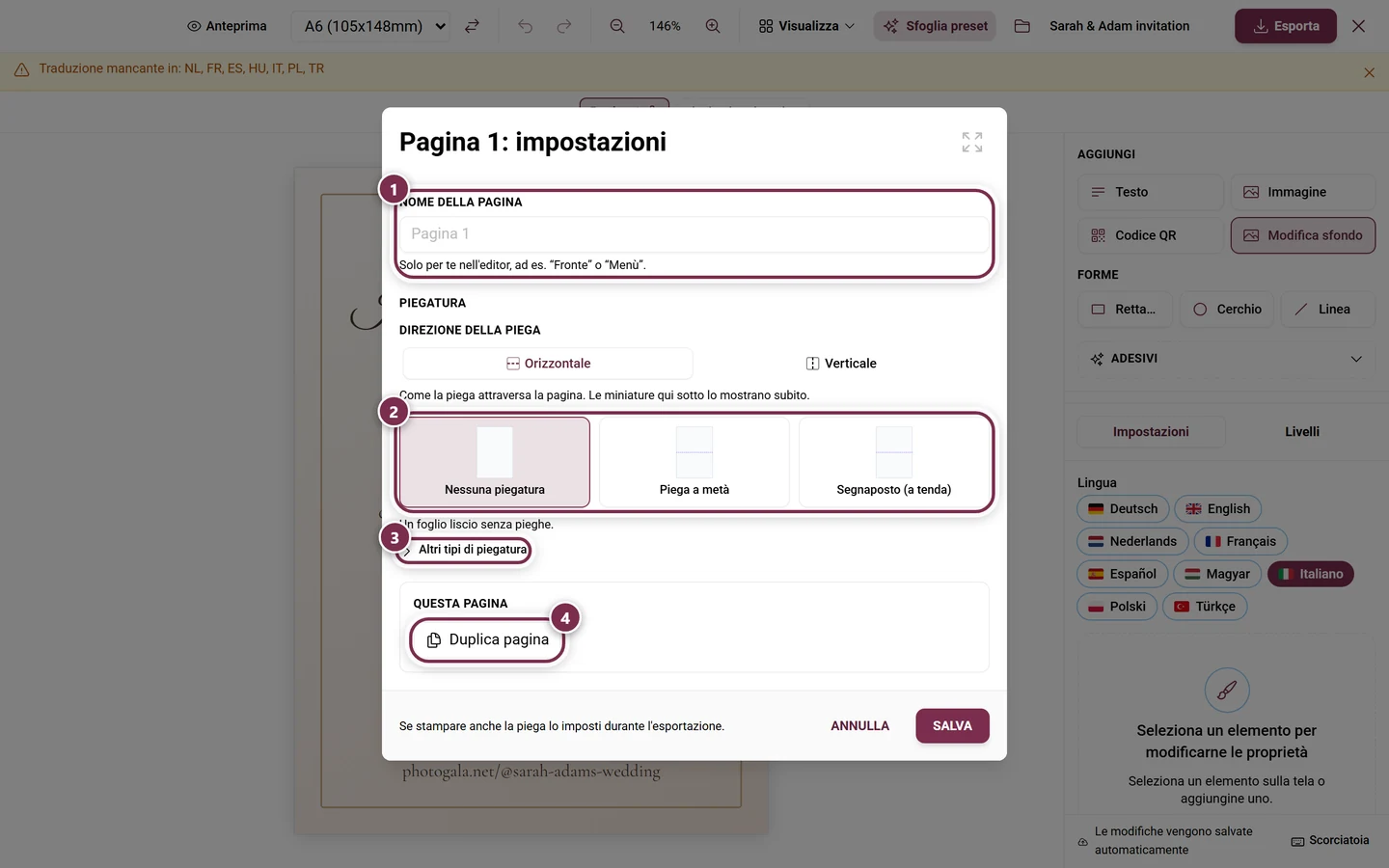Viewport: 1389px width, 868px height.
Task: Switch to the Livelli tab
Action: click(x=1302, y=432)
